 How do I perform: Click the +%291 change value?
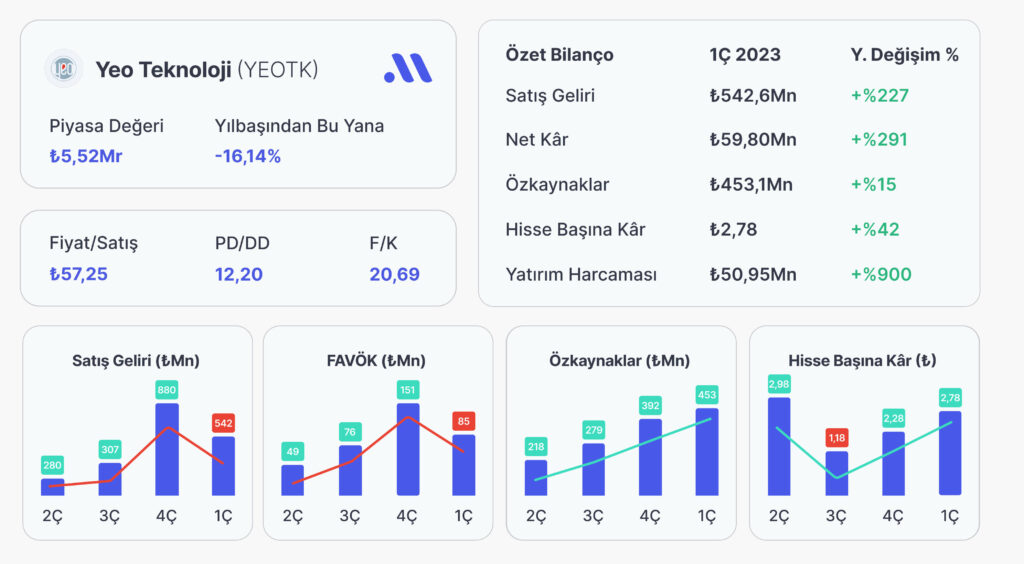[x=879, y=140]
